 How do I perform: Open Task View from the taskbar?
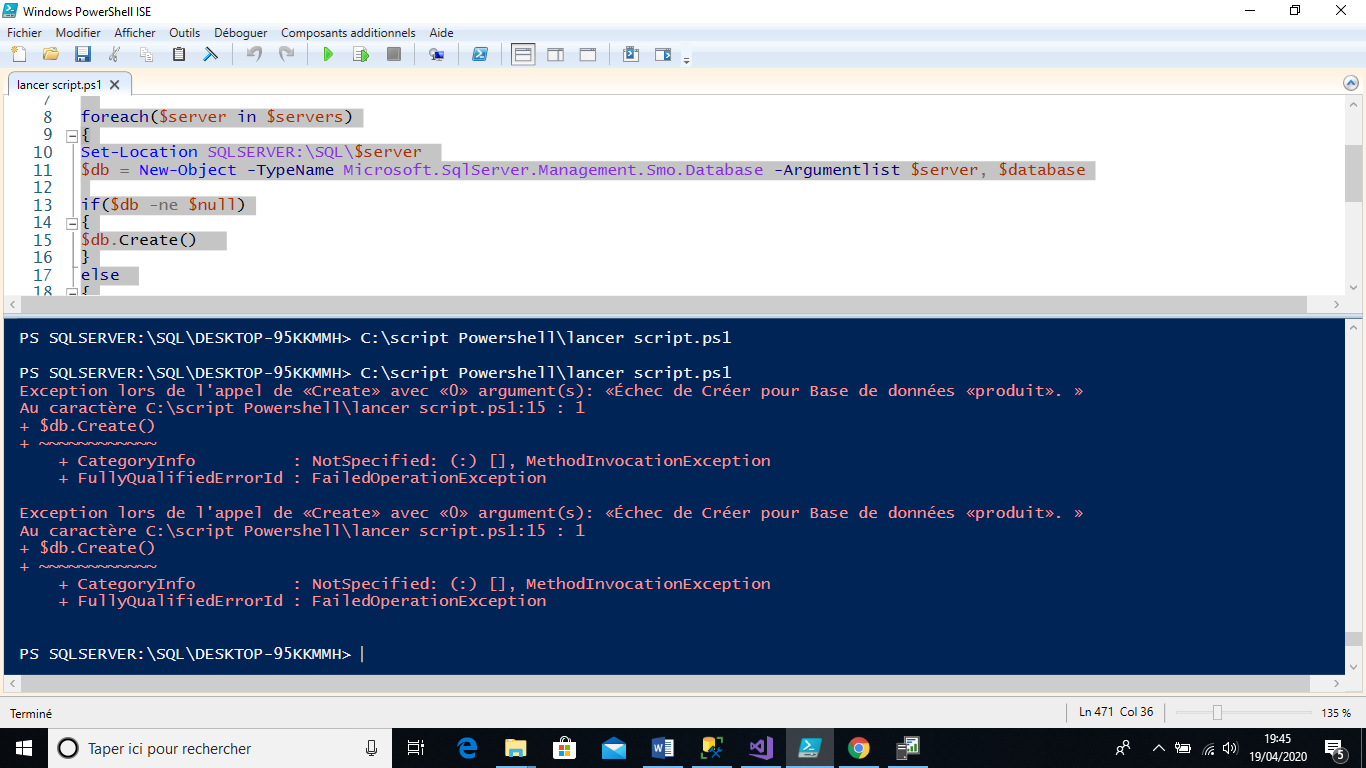tap(417, 748)
